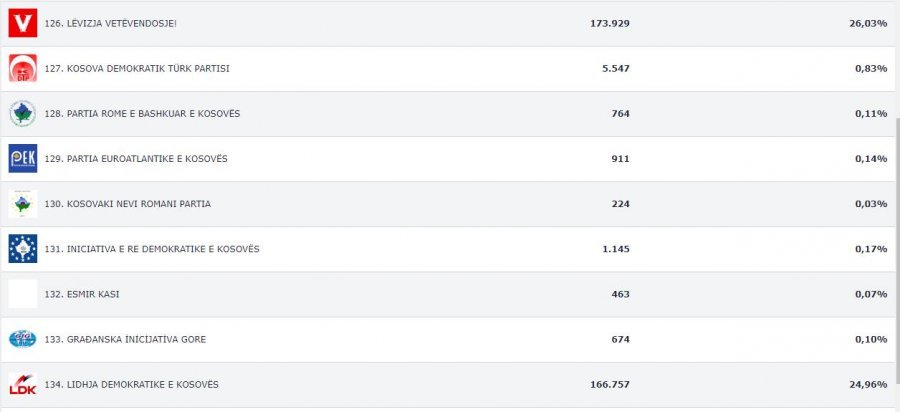Click the Iniciativa e Re Demokratike logo
Image resolution: width=900 pixels, height=412 pixels.
point(23,249)
